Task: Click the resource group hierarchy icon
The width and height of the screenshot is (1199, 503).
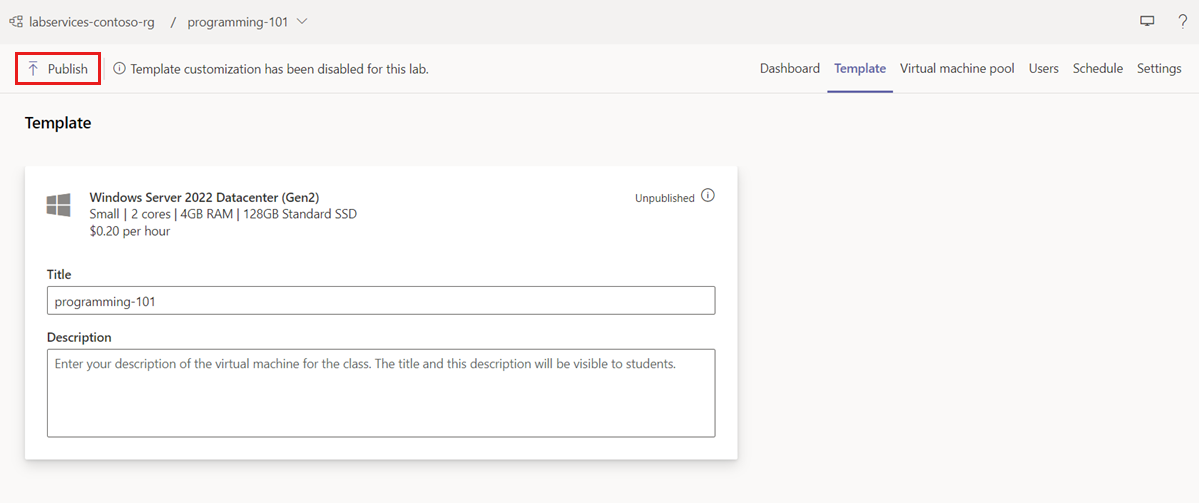Action: coord(15,22)
